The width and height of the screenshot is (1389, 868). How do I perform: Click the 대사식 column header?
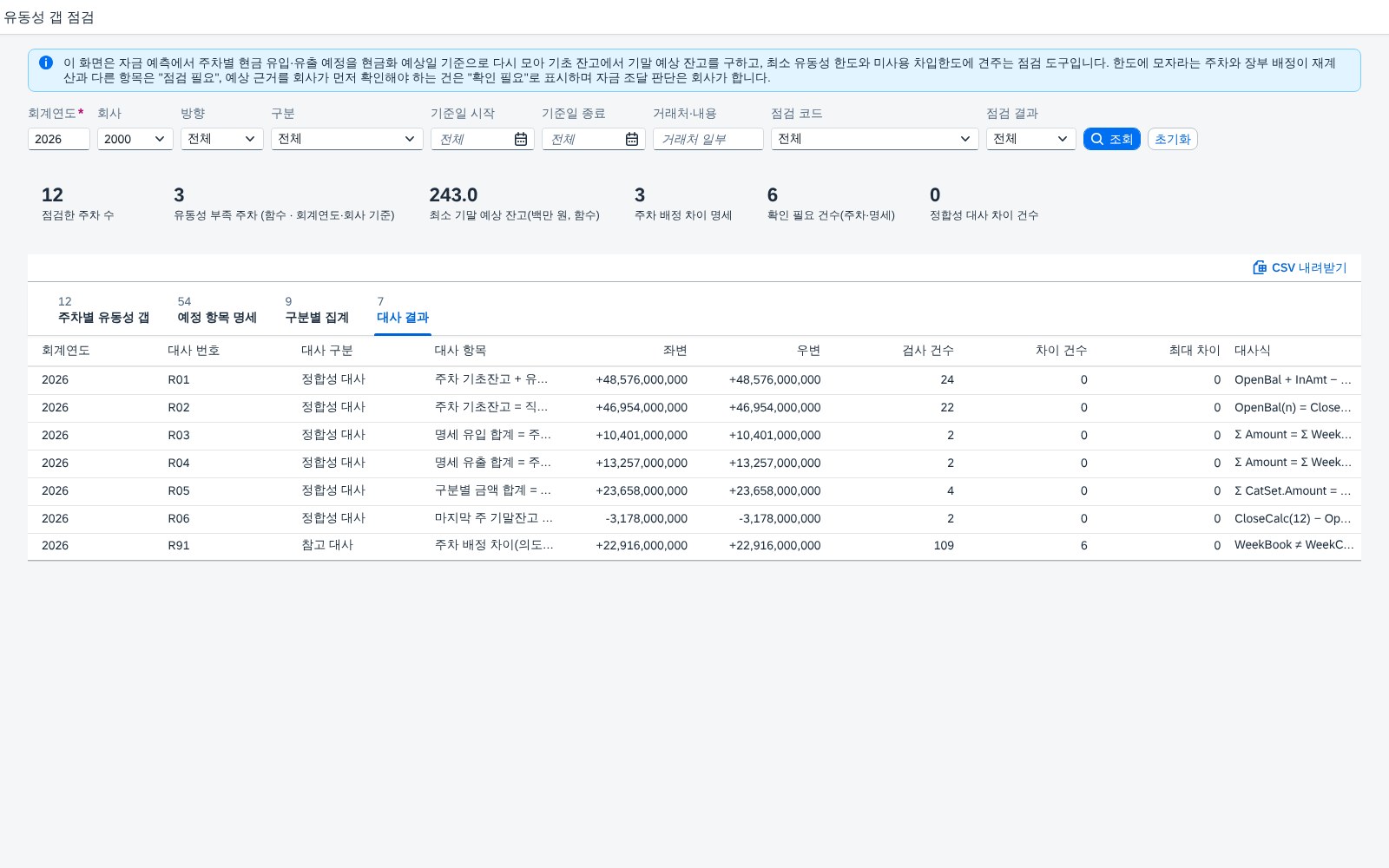[x=1253, y=351]
